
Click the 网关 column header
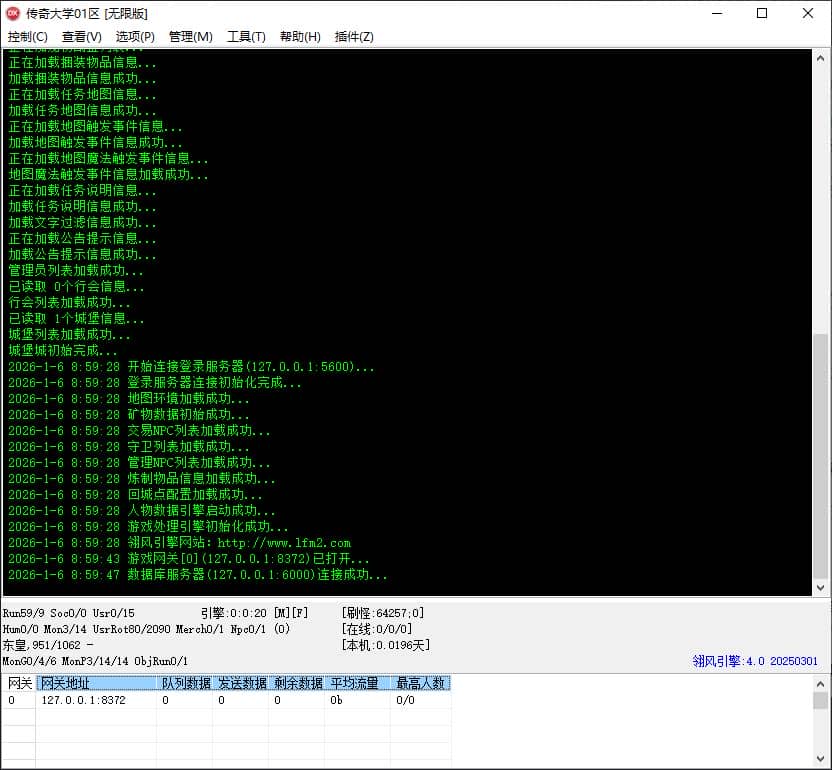[19, 683]
